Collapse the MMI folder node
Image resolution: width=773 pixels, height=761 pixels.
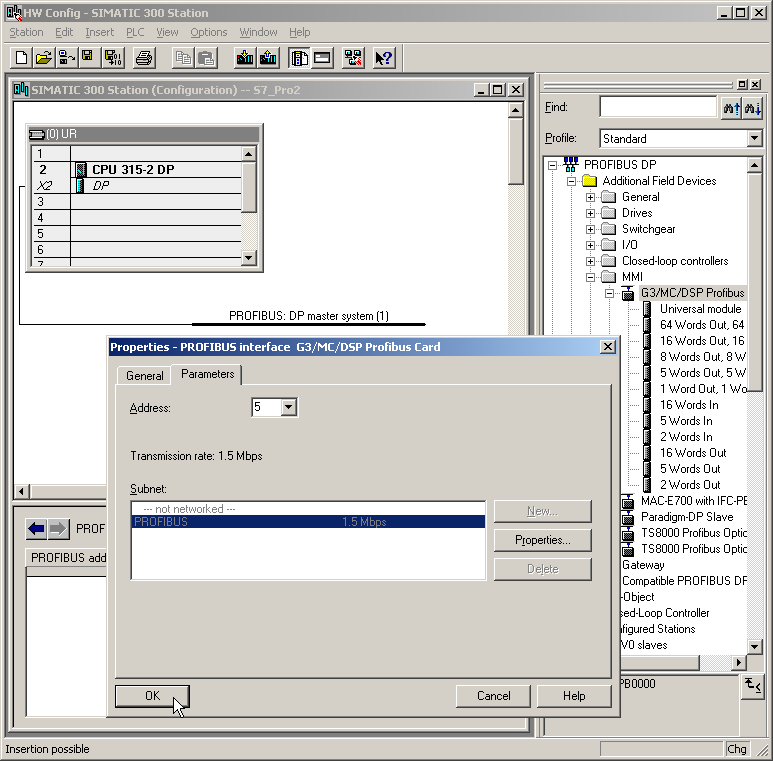click(x=590, y=277)
